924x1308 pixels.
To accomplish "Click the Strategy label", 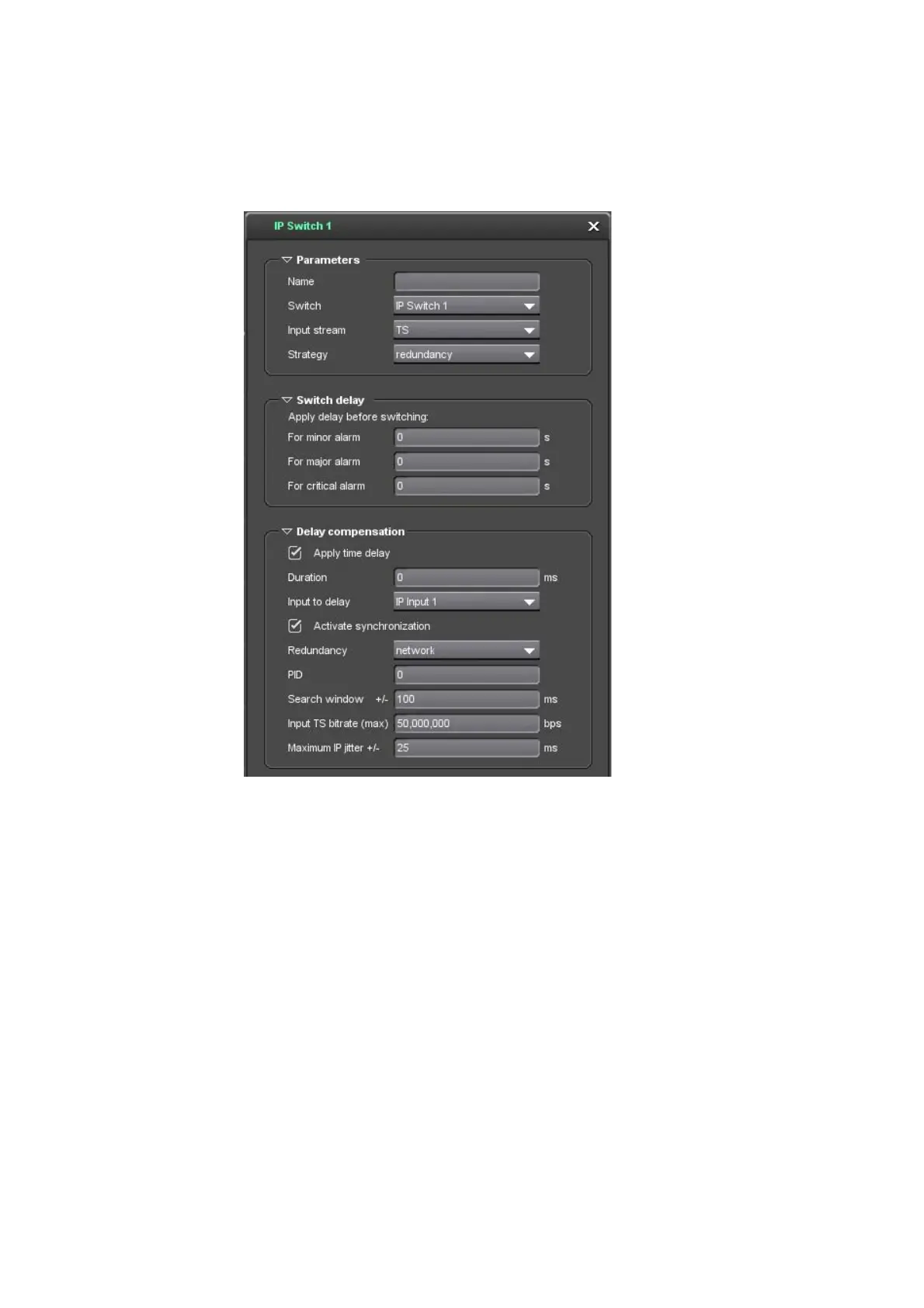I will pos(307,354).
